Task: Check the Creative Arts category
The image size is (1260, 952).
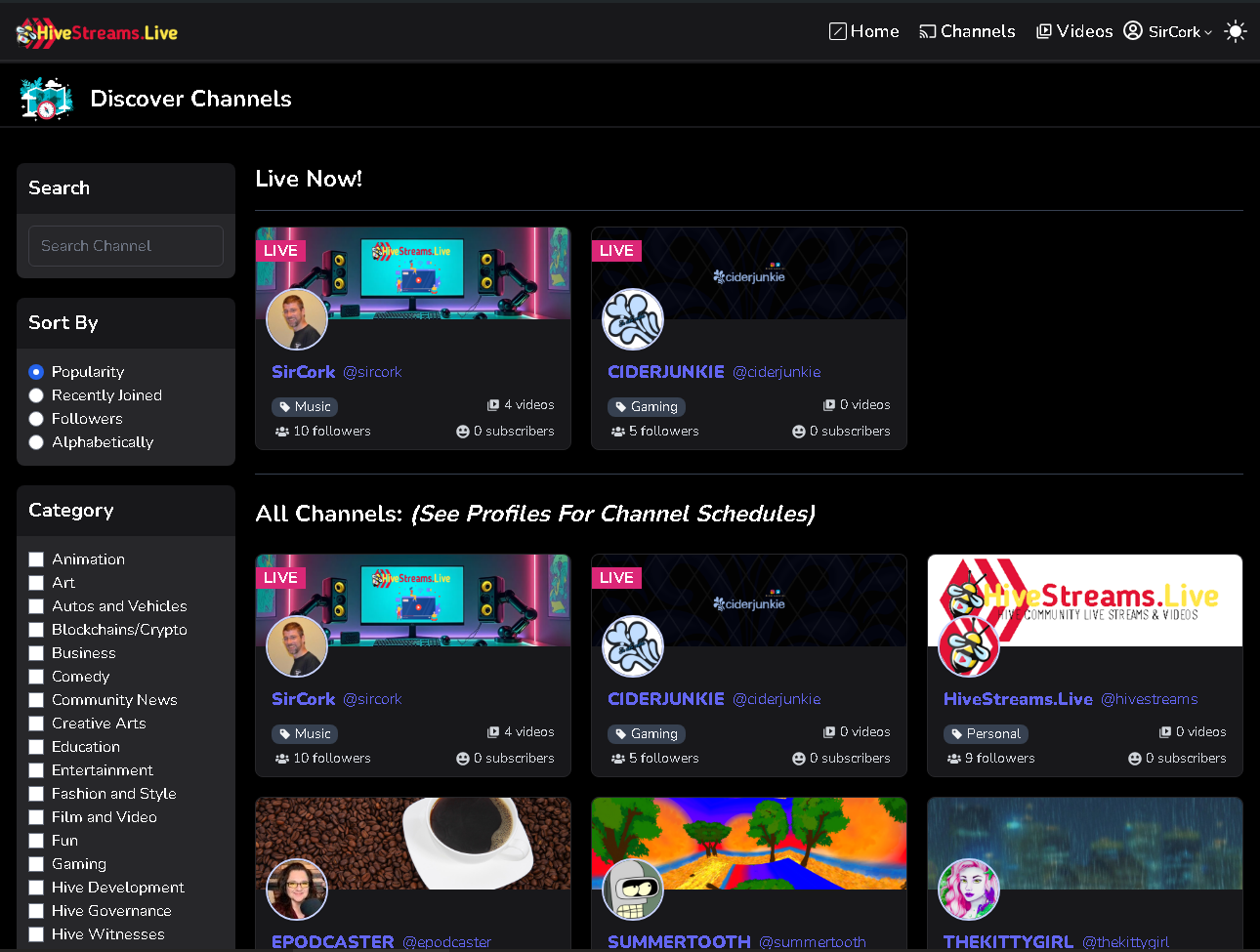Action: 36,724
